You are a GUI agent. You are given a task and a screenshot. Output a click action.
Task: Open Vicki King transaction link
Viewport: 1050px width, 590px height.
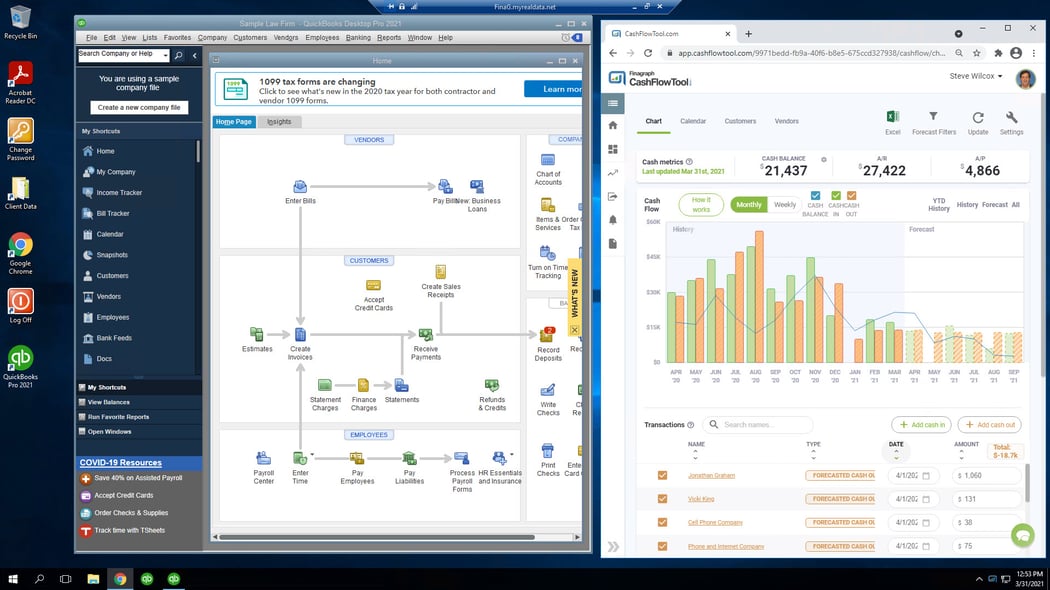coord(700,499)
